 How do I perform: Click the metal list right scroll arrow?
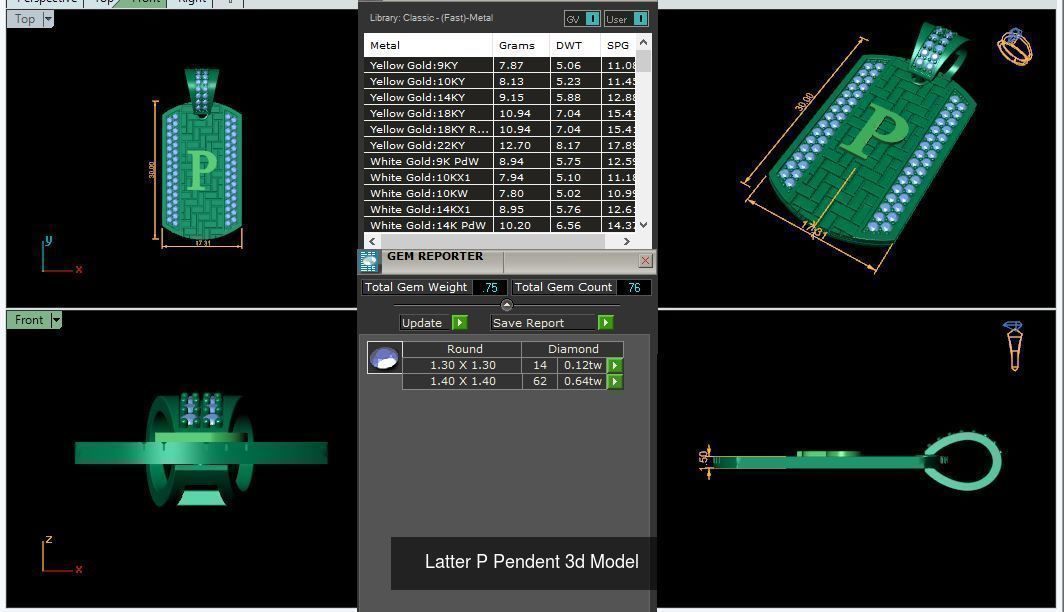tap(626, 241)
